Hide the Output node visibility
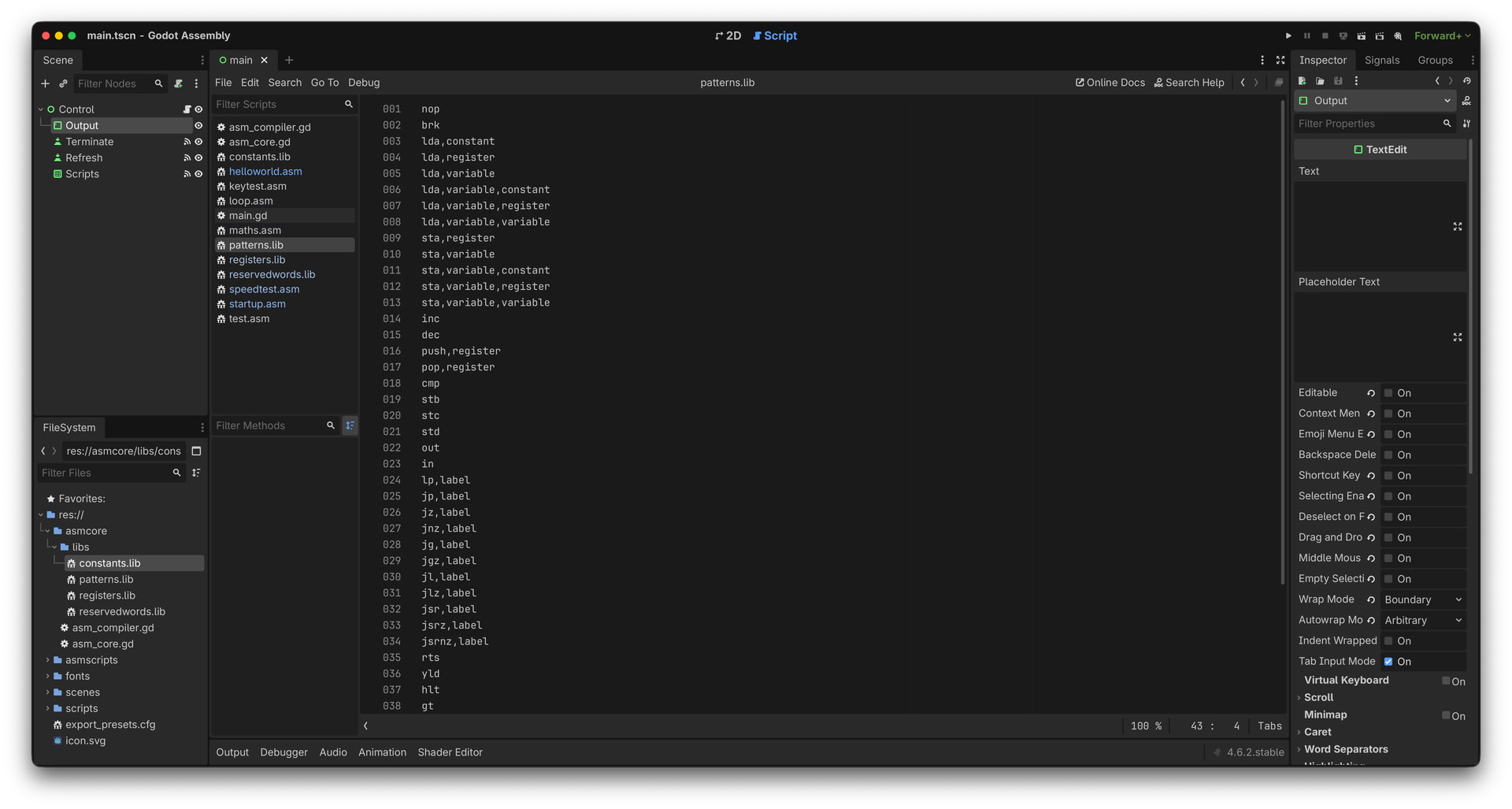 tap(198, 126)
